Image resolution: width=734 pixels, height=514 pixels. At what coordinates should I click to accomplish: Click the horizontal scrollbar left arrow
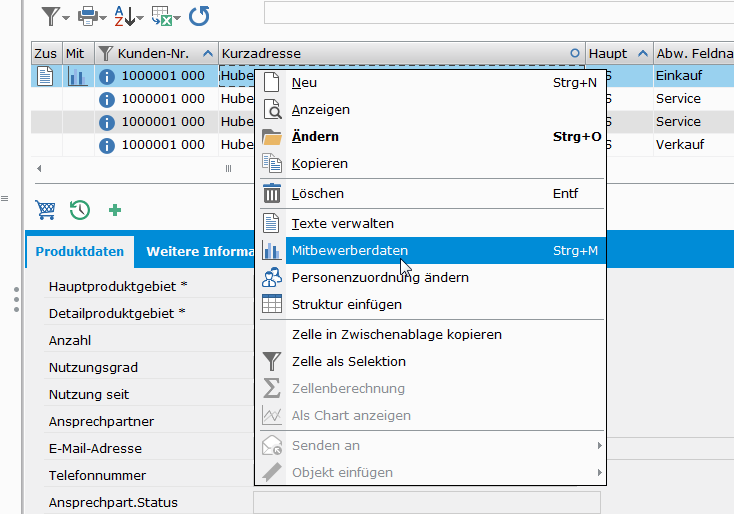point(39,169)
